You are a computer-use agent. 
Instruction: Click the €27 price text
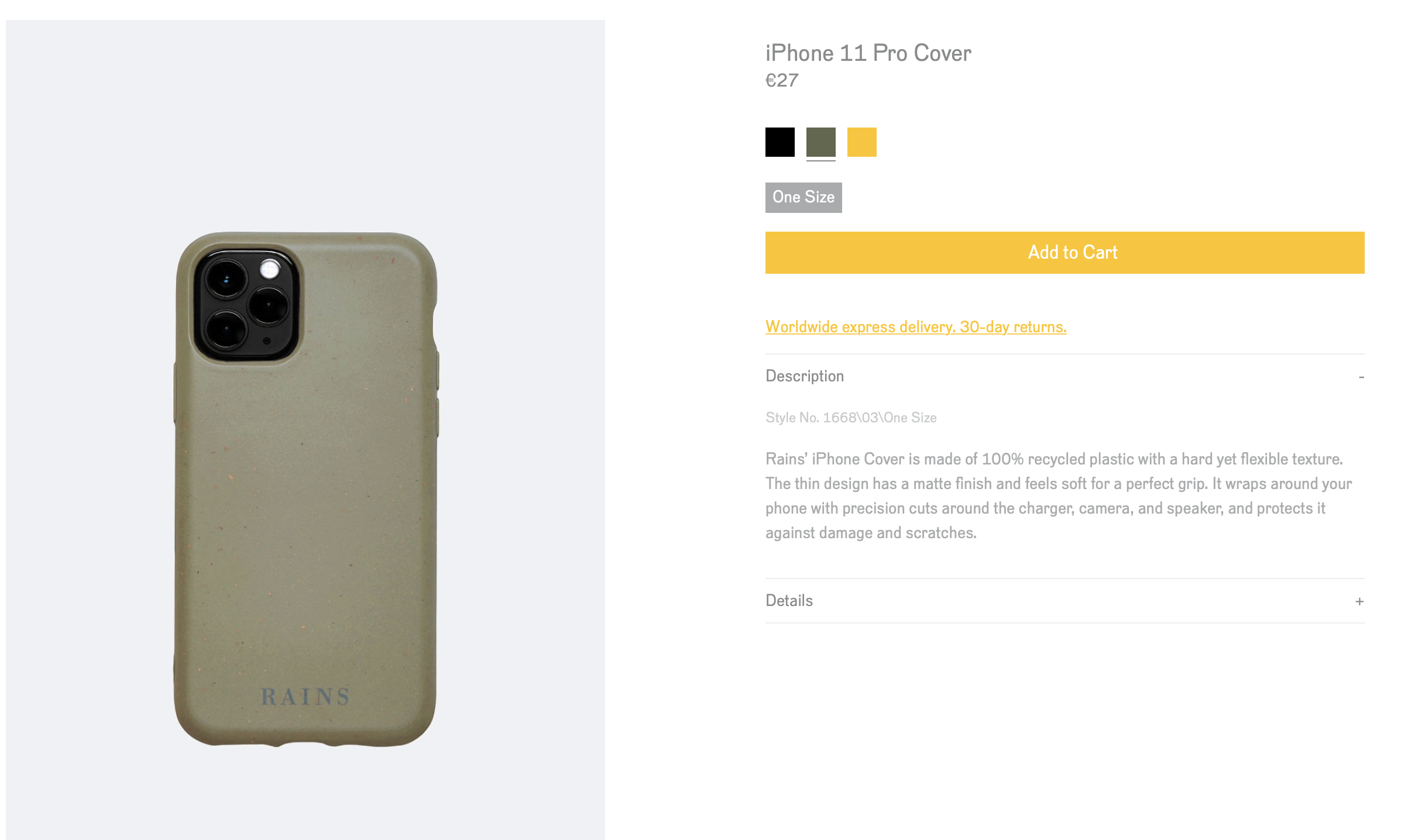(782, 81)
